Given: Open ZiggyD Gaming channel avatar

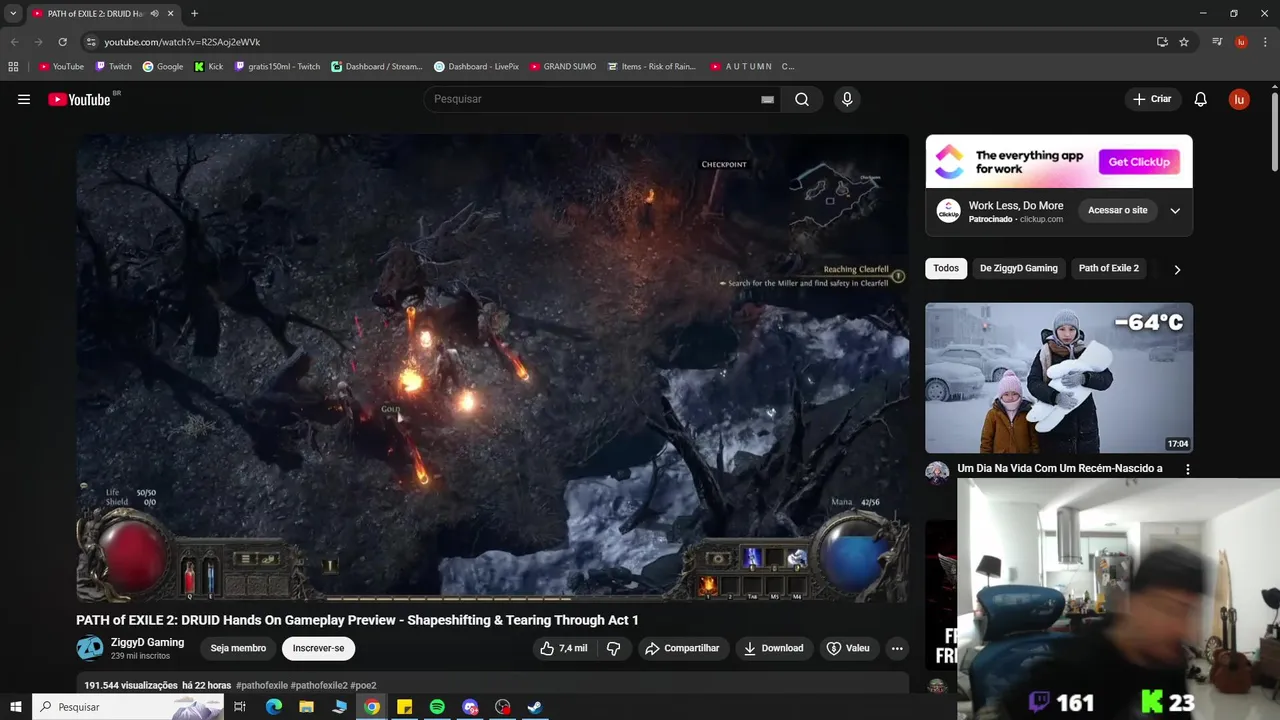Looking at the screenshot, I should click(x=89, y=648).
